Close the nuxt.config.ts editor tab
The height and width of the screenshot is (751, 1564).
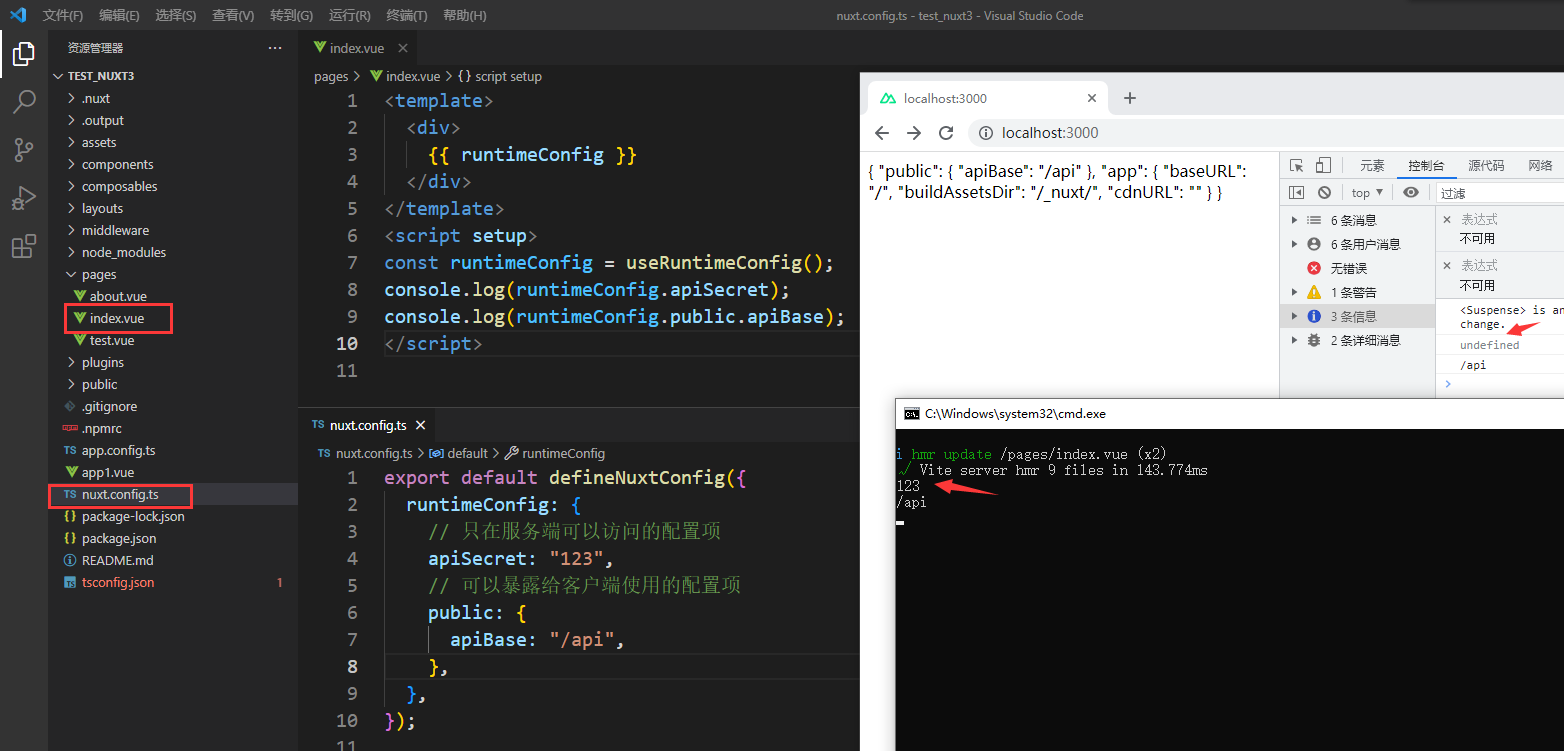(421, 425)
